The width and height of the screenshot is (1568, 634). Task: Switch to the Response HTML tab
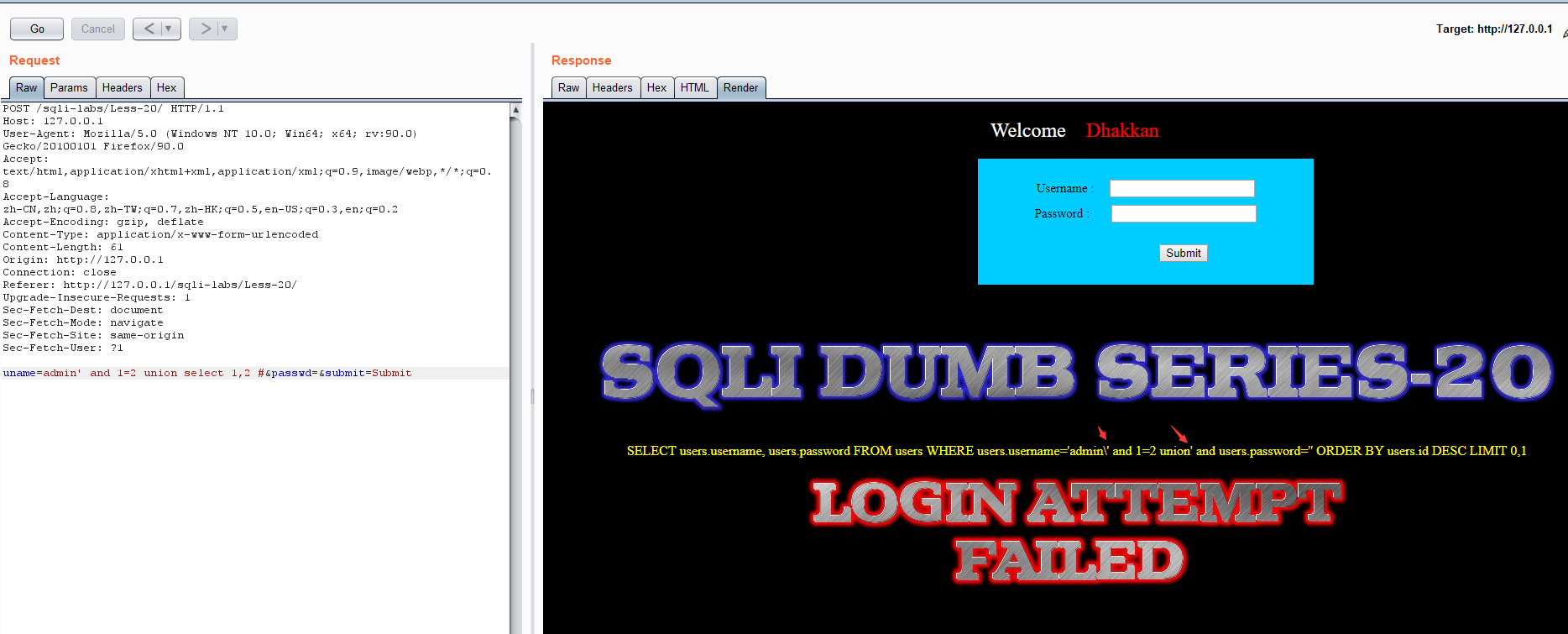695,87
